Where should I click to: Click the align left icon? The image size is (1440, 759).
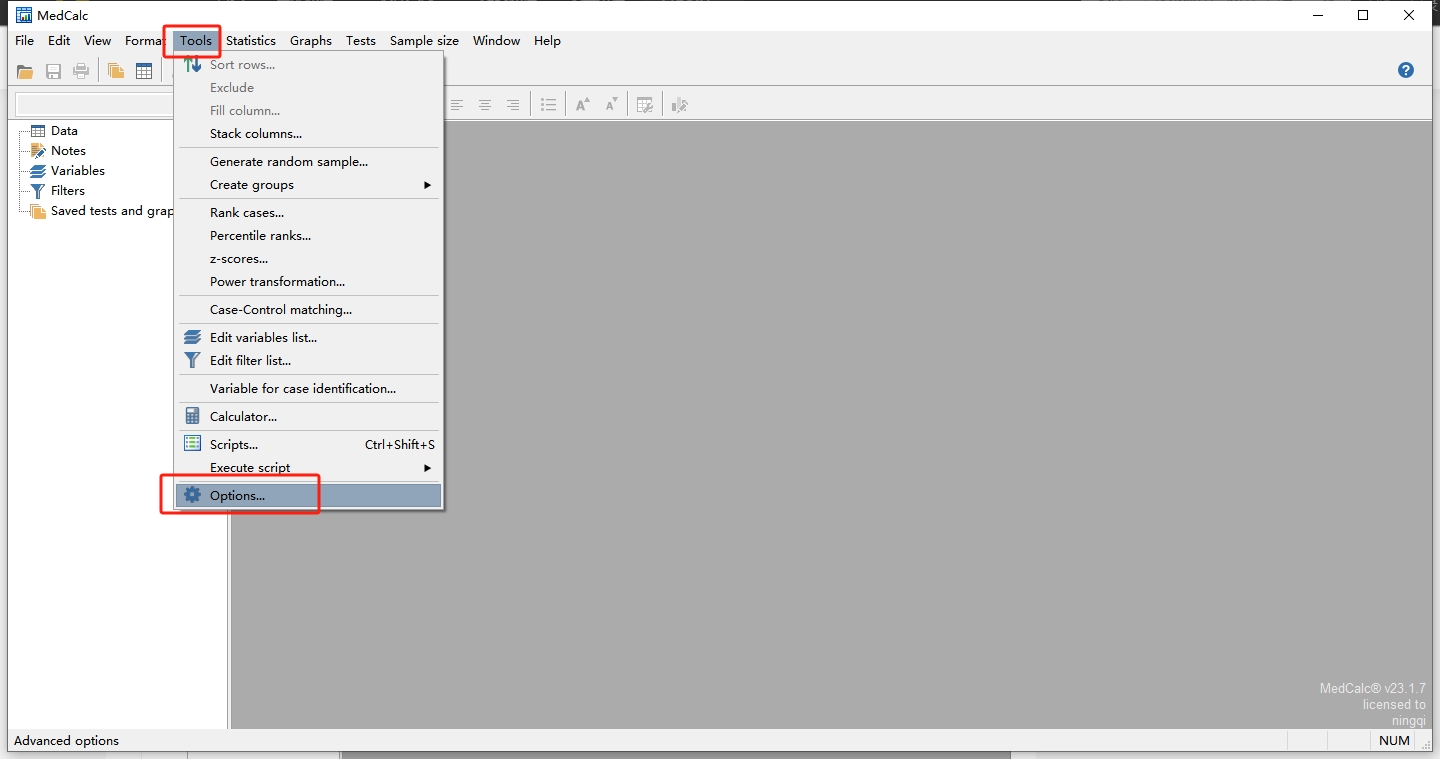click(457, 105)
